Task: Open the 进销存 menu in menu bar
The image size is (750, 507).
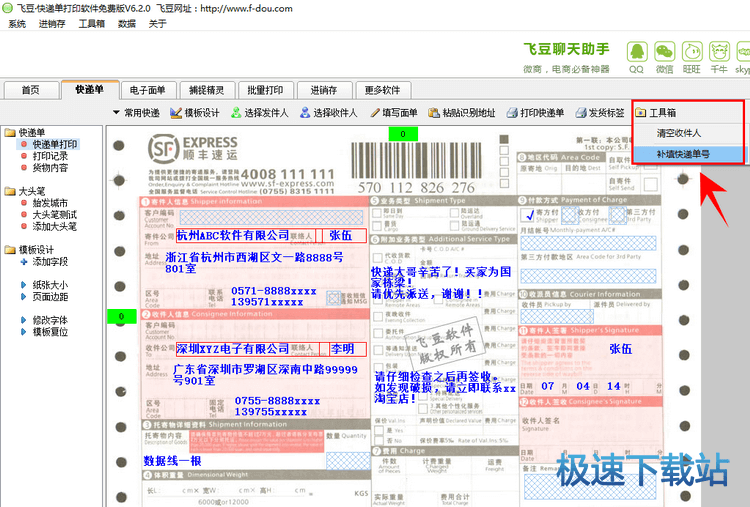Action: (x=52, y=24)
